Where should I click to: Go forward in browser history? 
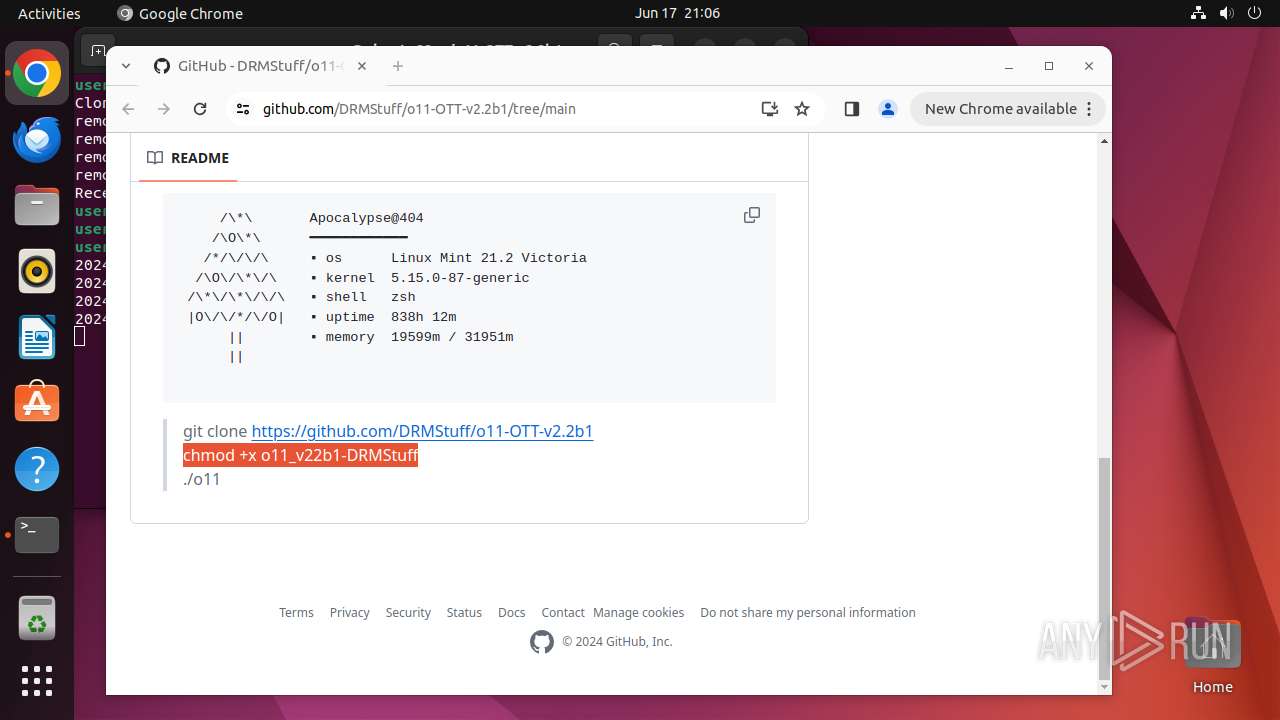pos(164,109)
